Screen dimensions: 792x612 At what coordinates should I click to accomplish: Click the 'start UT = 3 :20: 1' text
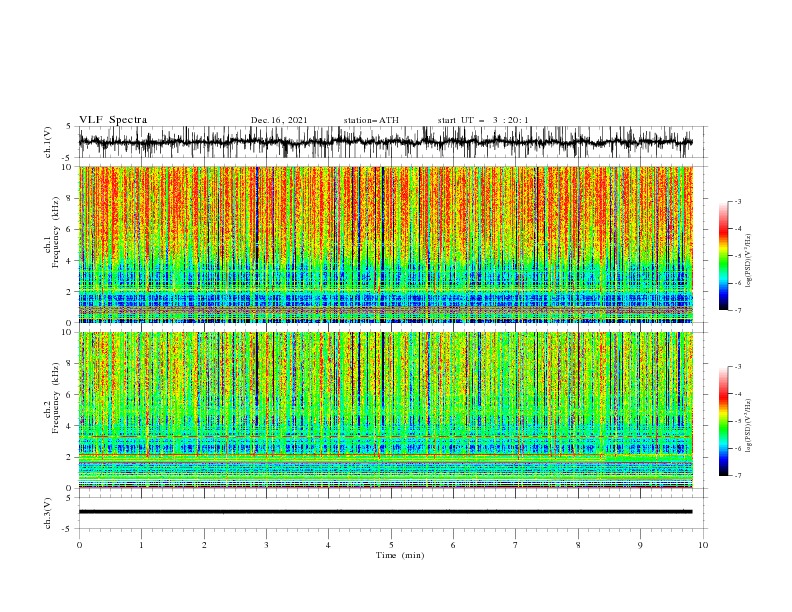[x=483, y=120]
